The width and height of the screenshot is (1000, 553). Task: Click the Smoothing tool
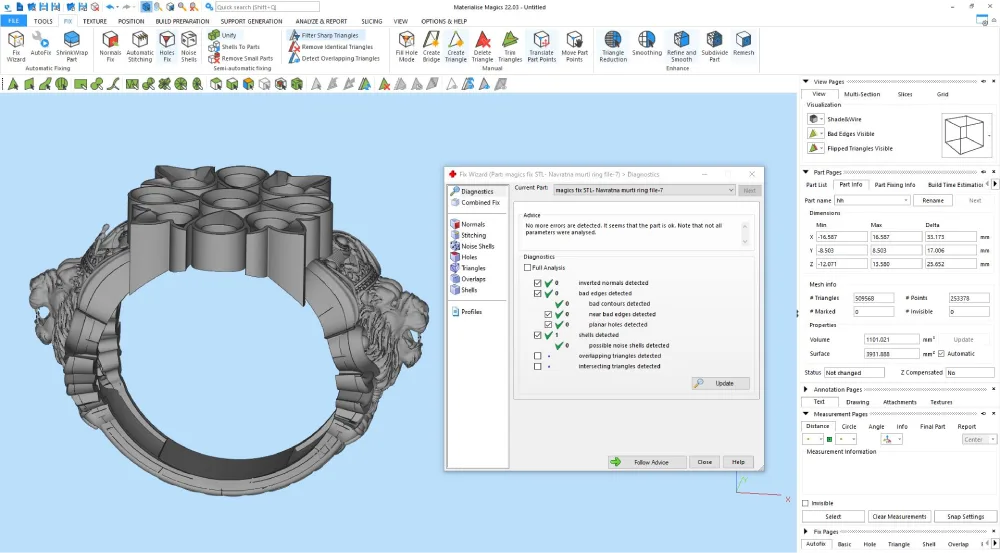647,43
